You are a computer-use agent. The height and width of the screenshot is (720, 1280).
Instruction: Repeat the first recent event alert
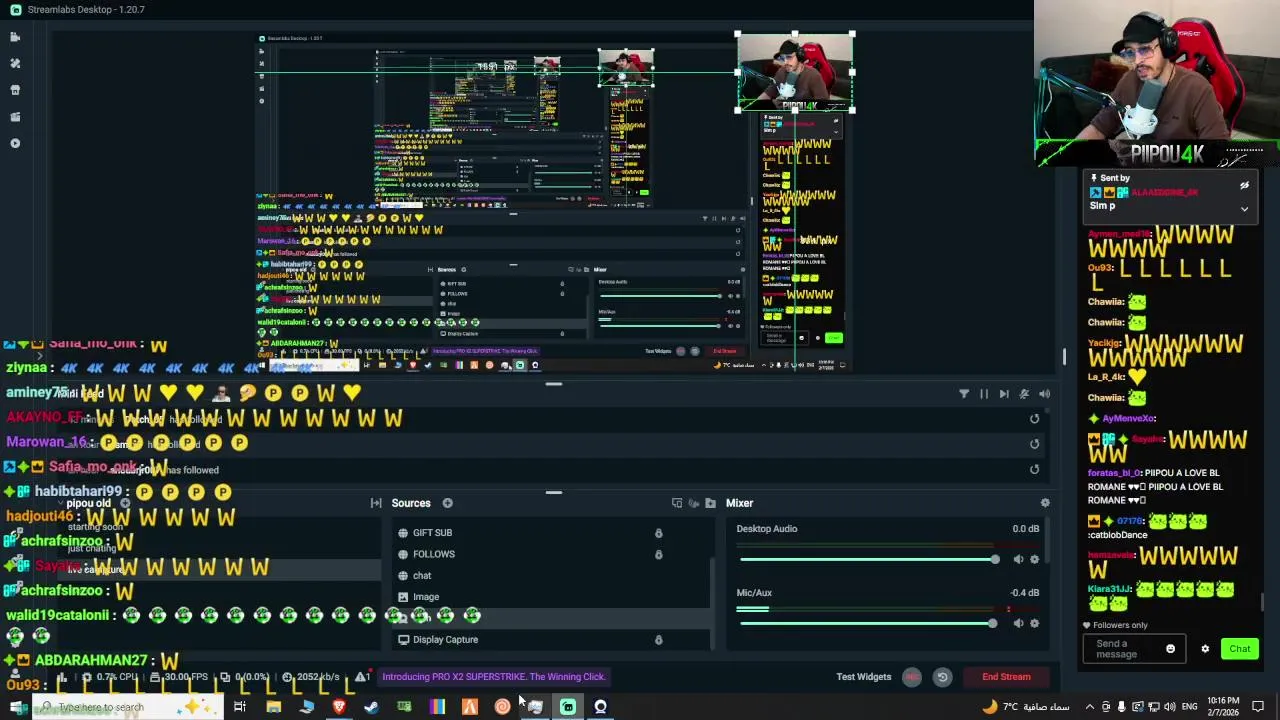point(1035,419)
